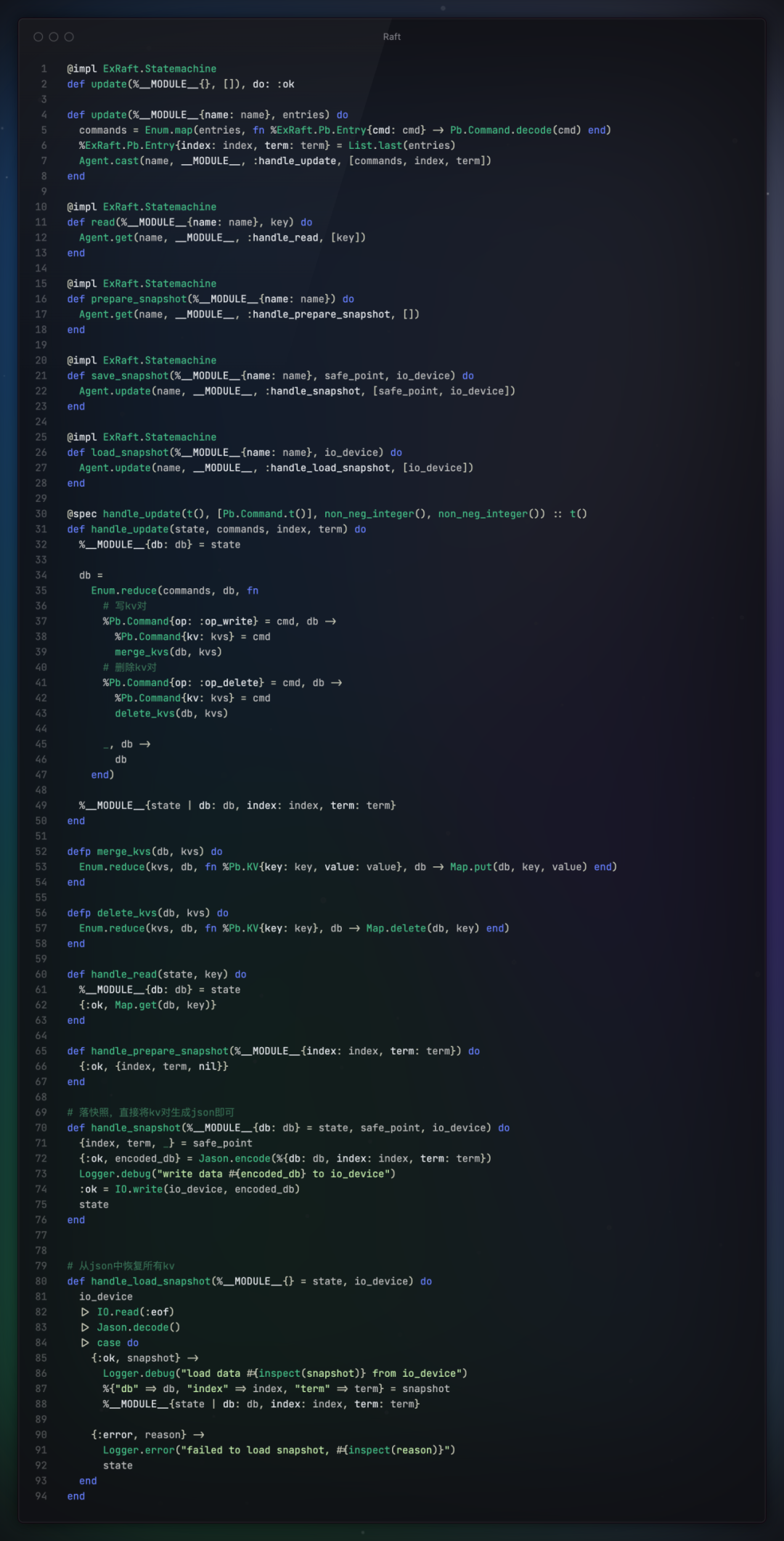Click the "def prepare_snapshot" definition
784x1541 pixels.
point(127,299)
